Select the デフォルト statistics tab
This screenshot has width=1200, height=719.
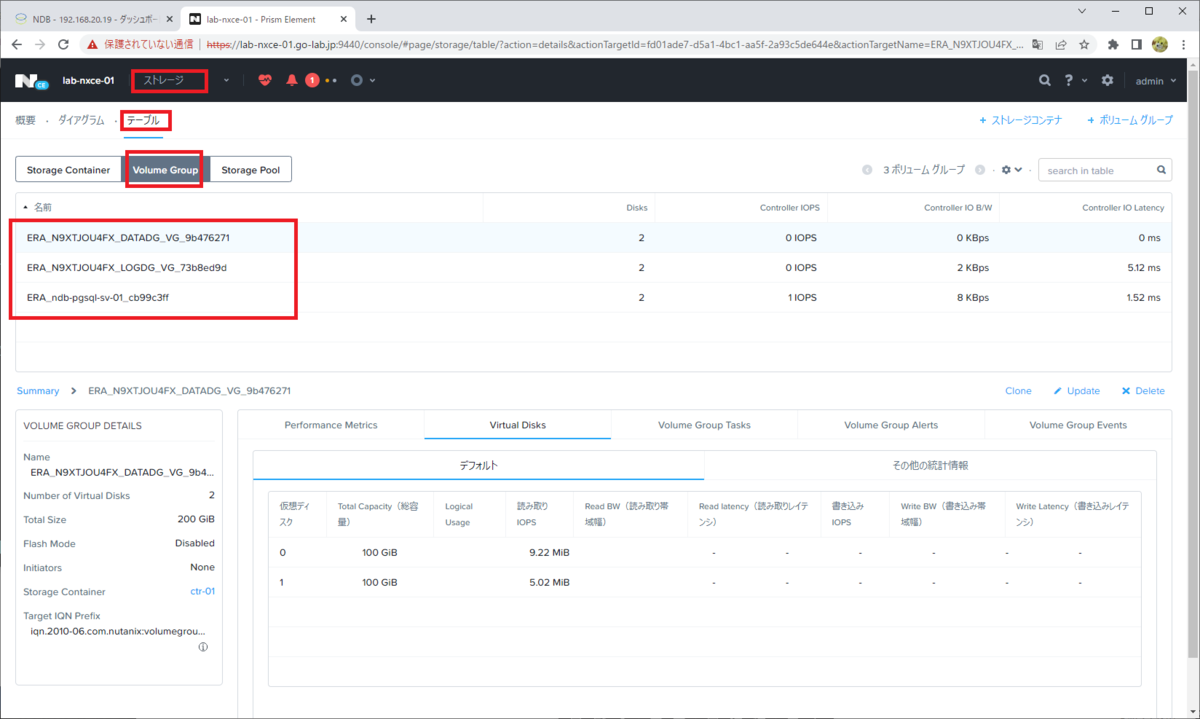pos(479,465)
